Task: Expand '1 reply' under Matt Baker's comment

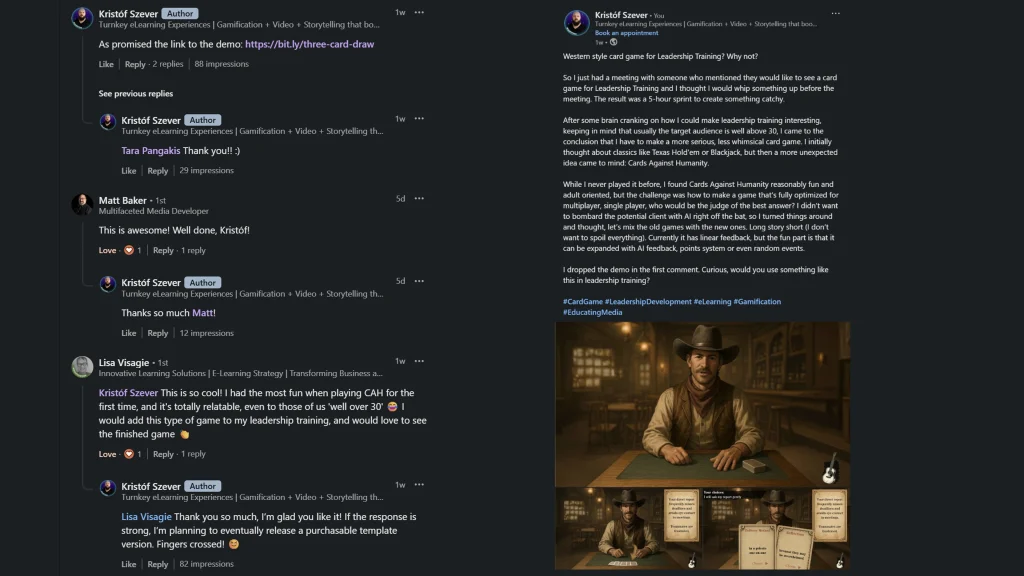Action: 193,250
